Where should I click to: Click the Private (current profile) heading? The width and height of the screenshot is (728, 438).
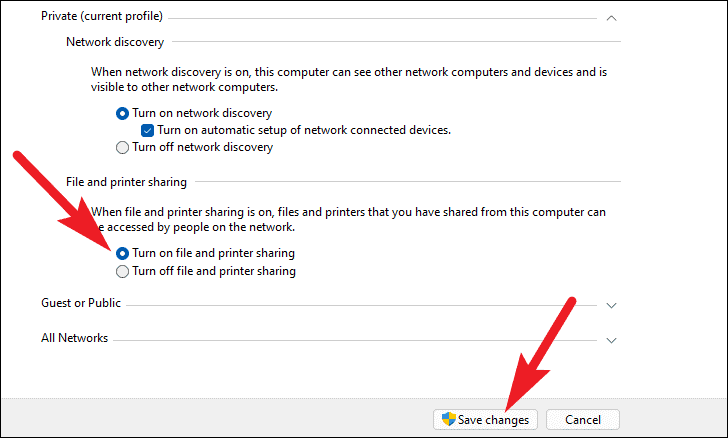pos(102,16)
